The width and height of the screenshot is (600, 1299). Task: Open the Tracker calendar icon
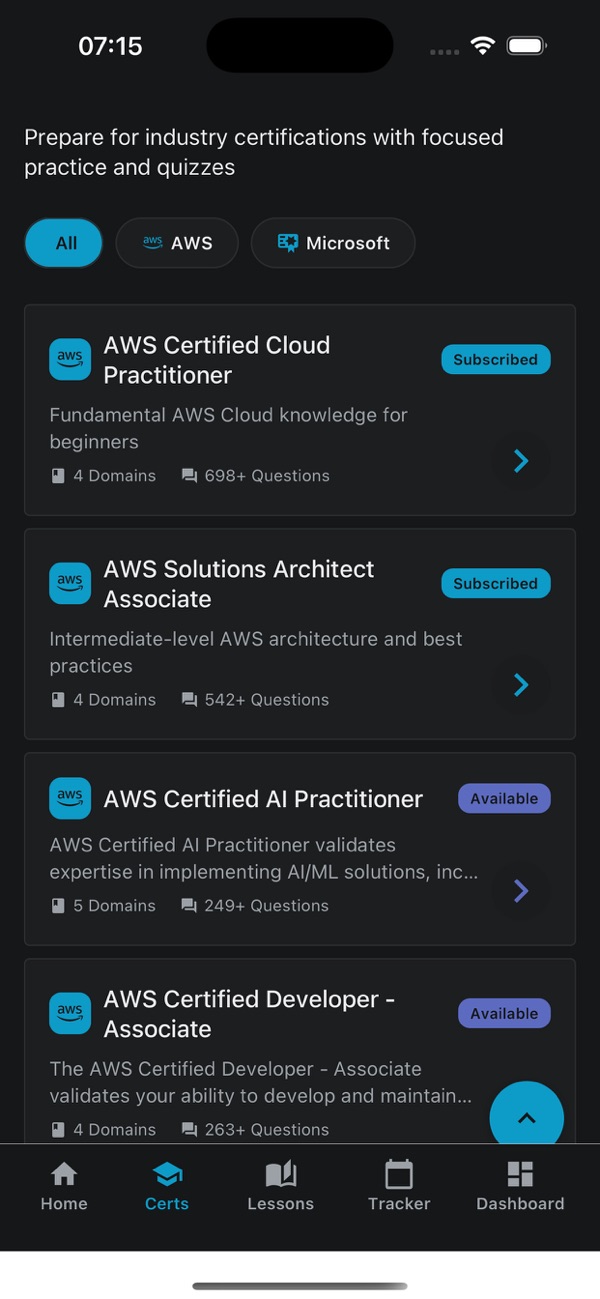[399, 1174]
